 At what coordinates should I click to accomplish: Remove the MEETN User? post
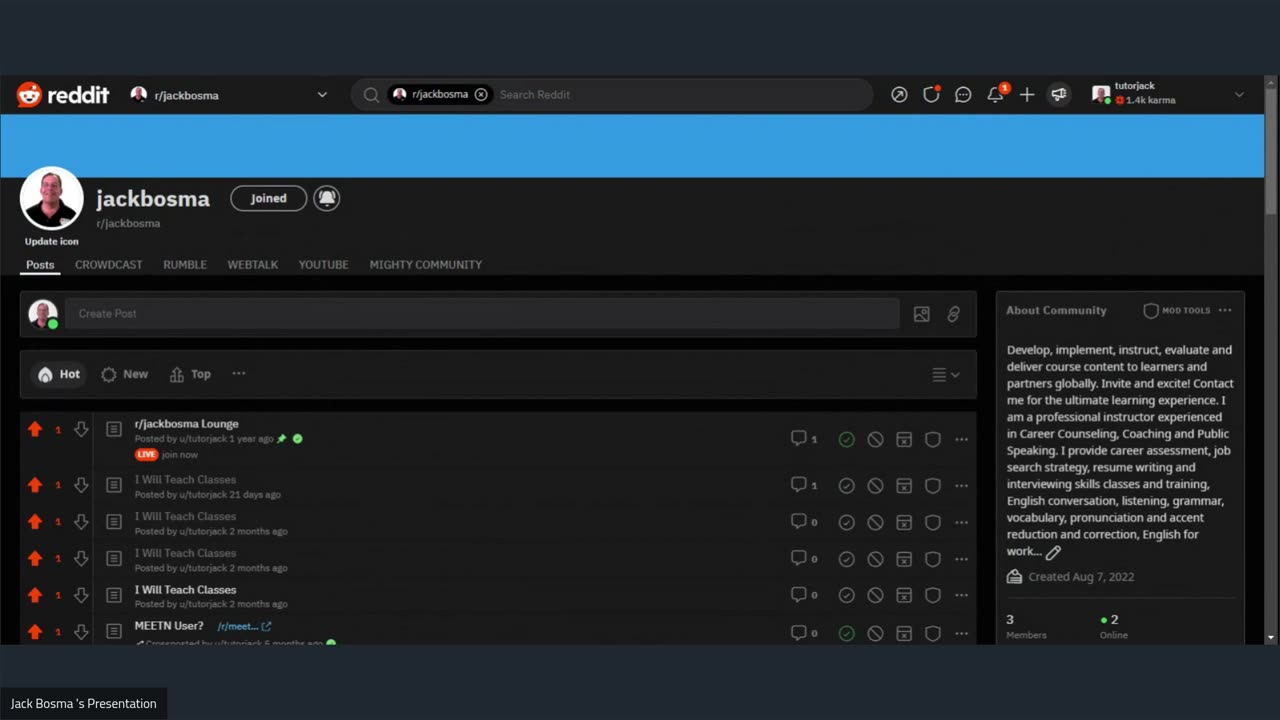coord(875,633)
